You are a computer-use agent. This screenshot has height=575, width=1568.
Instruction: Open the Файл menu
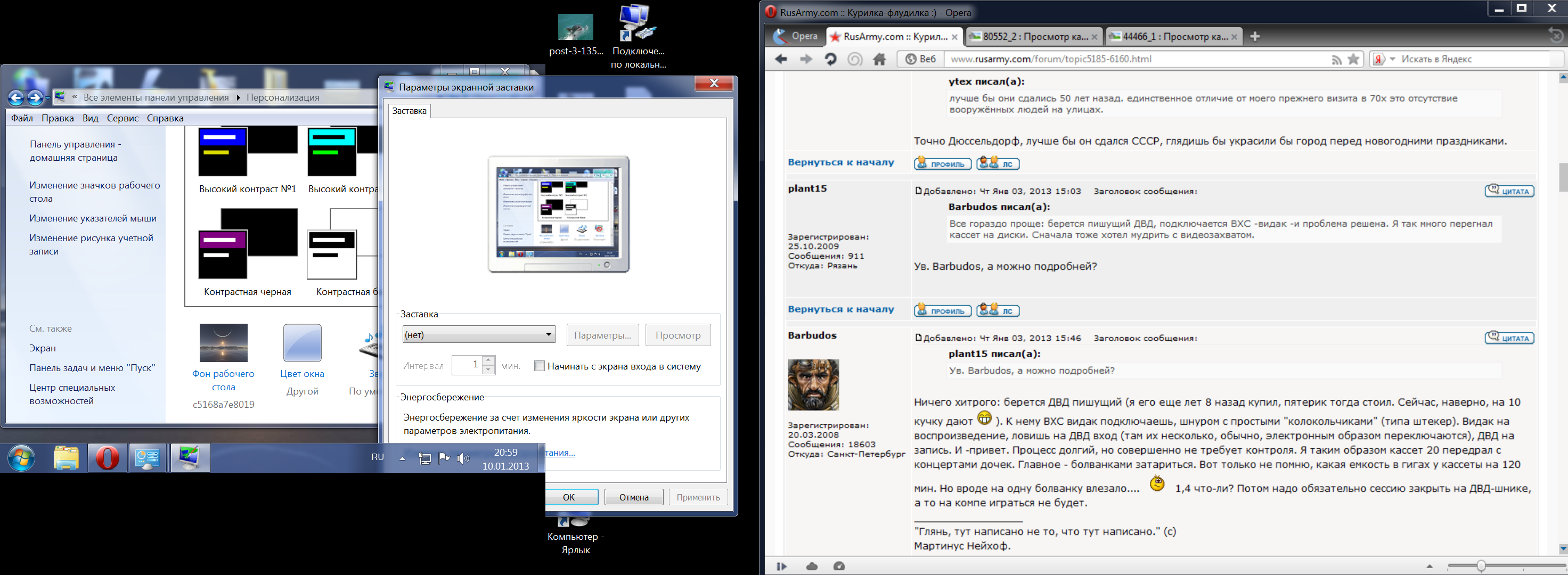pos(22,118)
